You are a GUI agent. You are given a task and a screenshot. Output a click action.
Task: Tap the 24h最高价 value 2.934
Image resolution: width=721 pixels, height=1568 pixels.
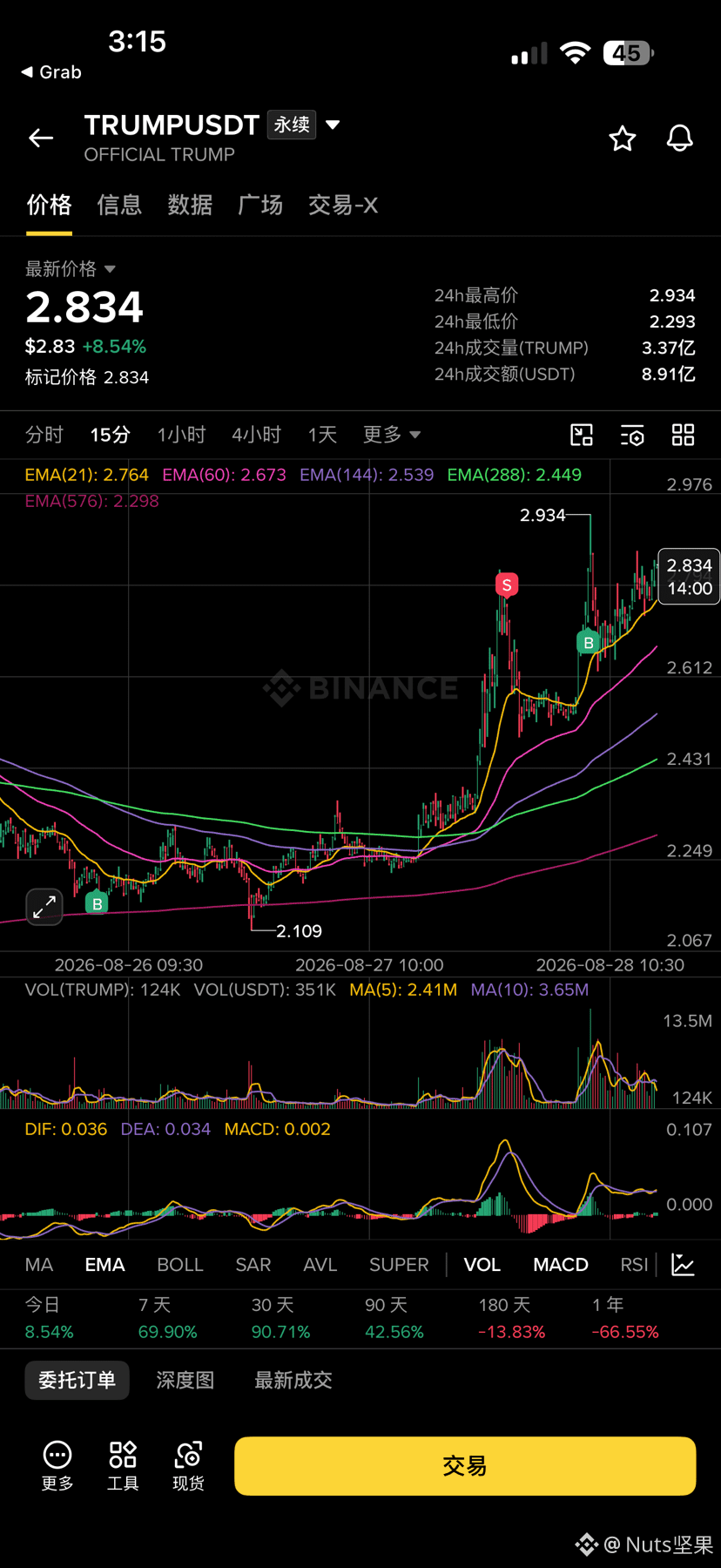[672, 295]
